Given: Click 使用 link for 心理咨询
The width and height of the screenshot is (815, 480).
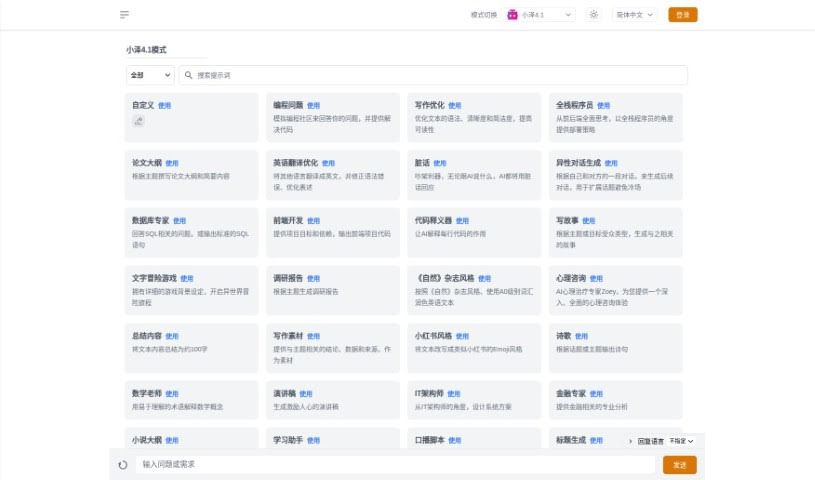Looking at the screenshot, I should coord(596,279).
